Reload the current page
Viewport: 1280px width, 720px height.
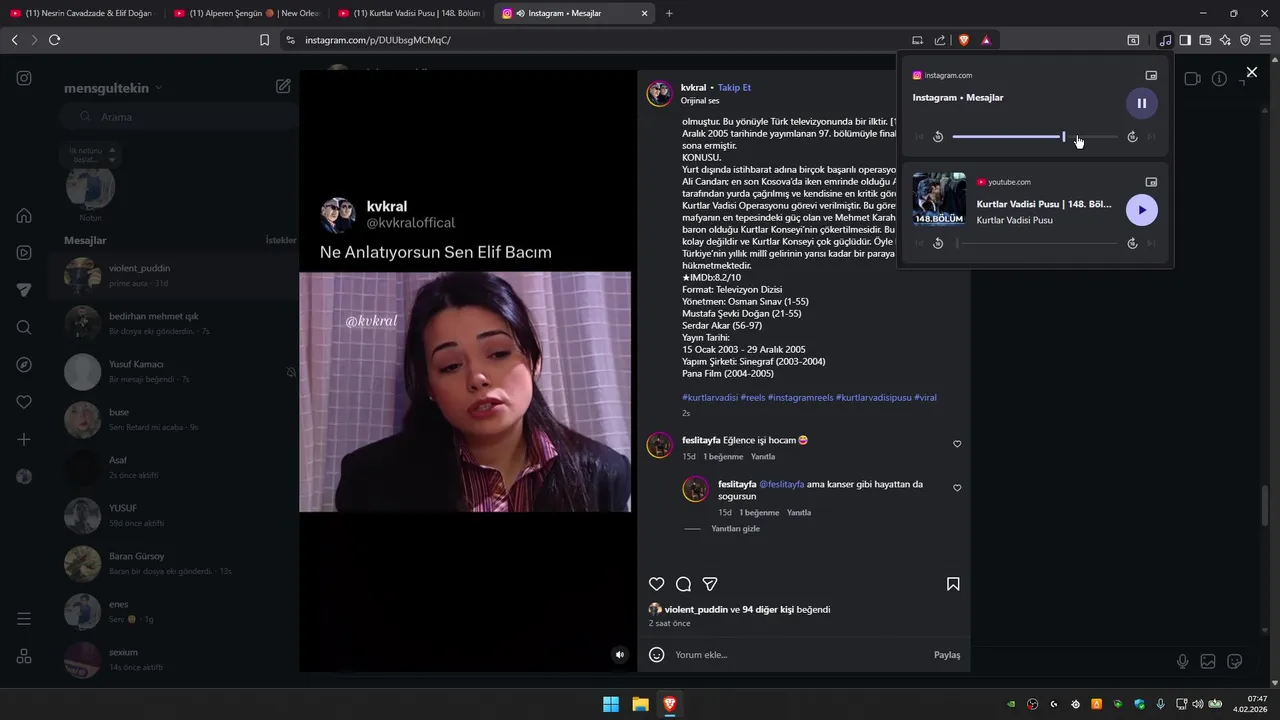click(x=54, y=40)
